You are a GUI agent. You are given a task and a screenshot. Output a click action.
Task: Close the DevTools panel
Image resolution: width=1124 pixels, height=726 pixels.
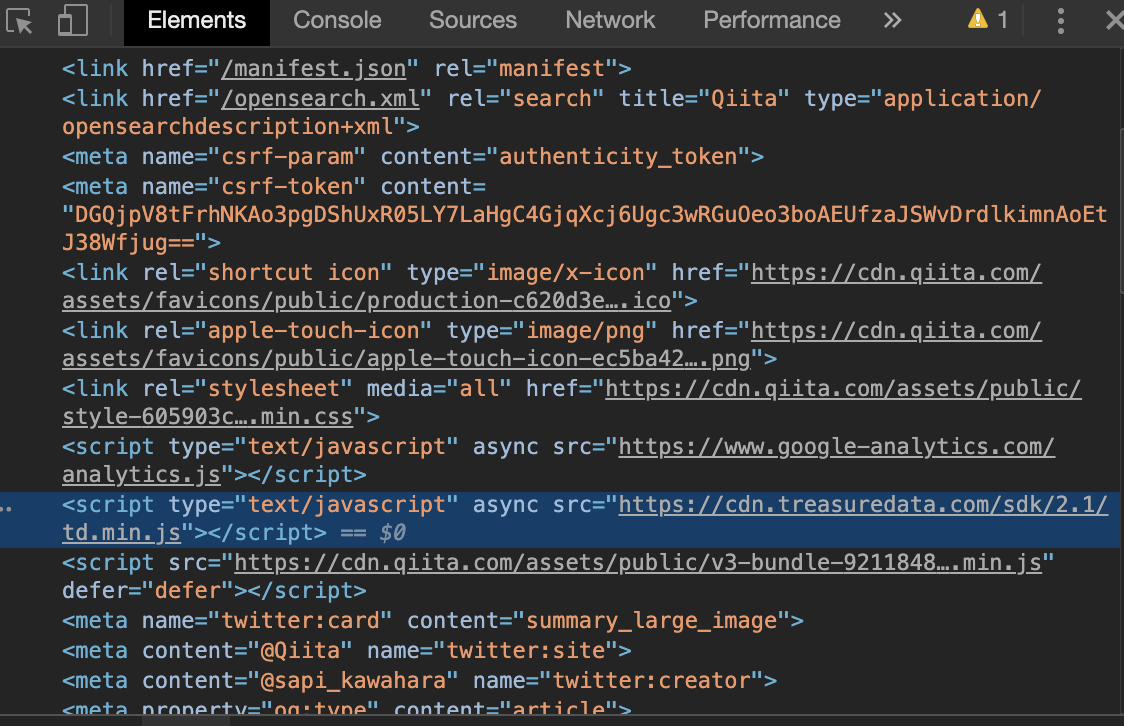(1113, 21)
